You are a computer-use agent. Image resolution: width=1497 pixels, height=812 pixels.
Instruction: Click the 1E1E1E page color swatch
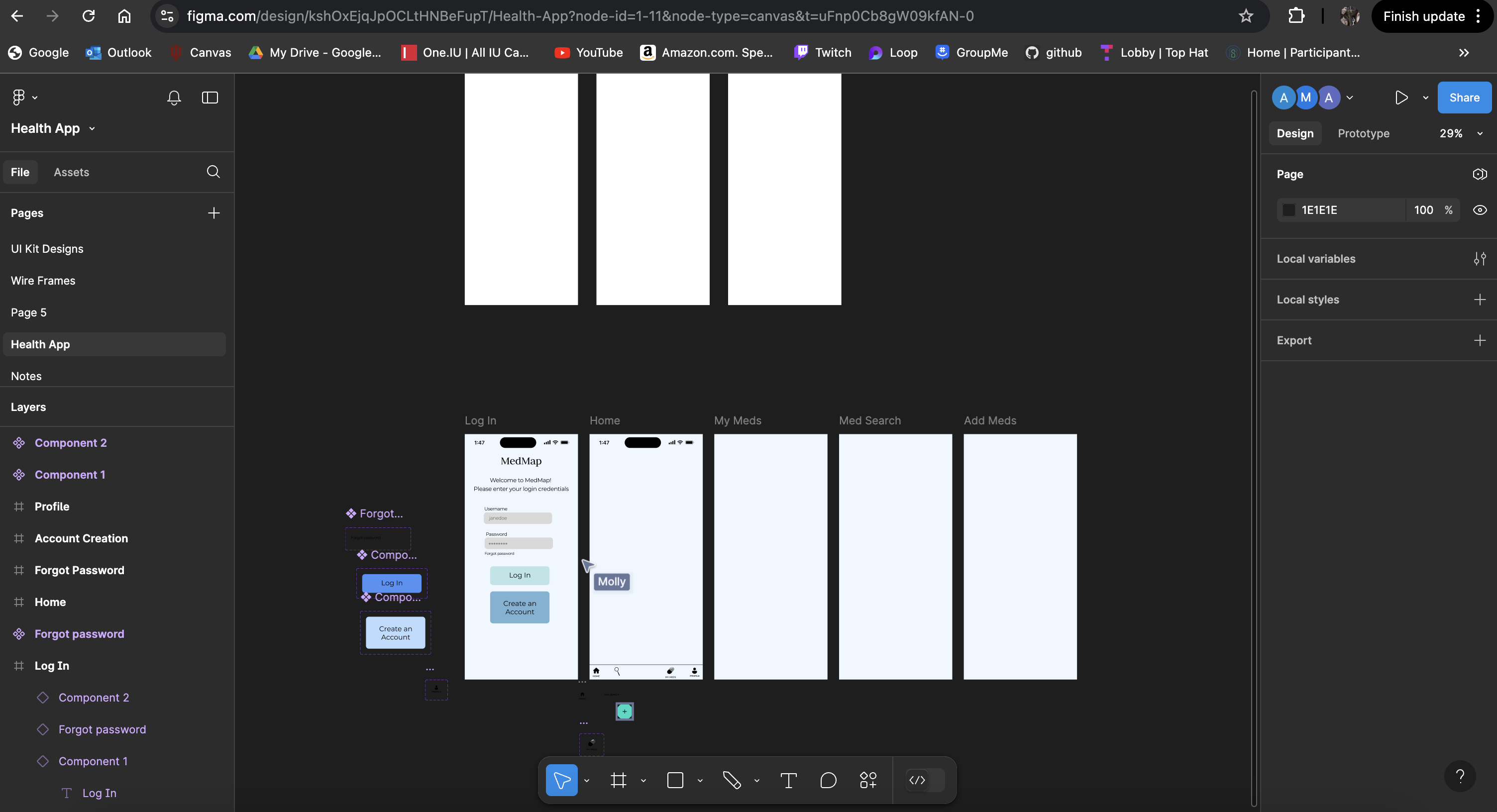[x=1288, y=210]
